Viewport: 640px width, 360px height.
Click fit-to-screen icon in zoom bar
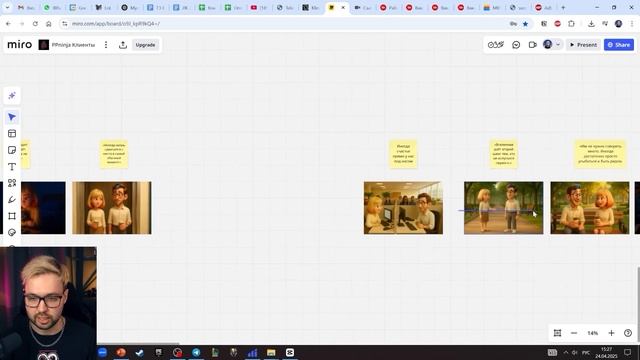pos(557,333)
